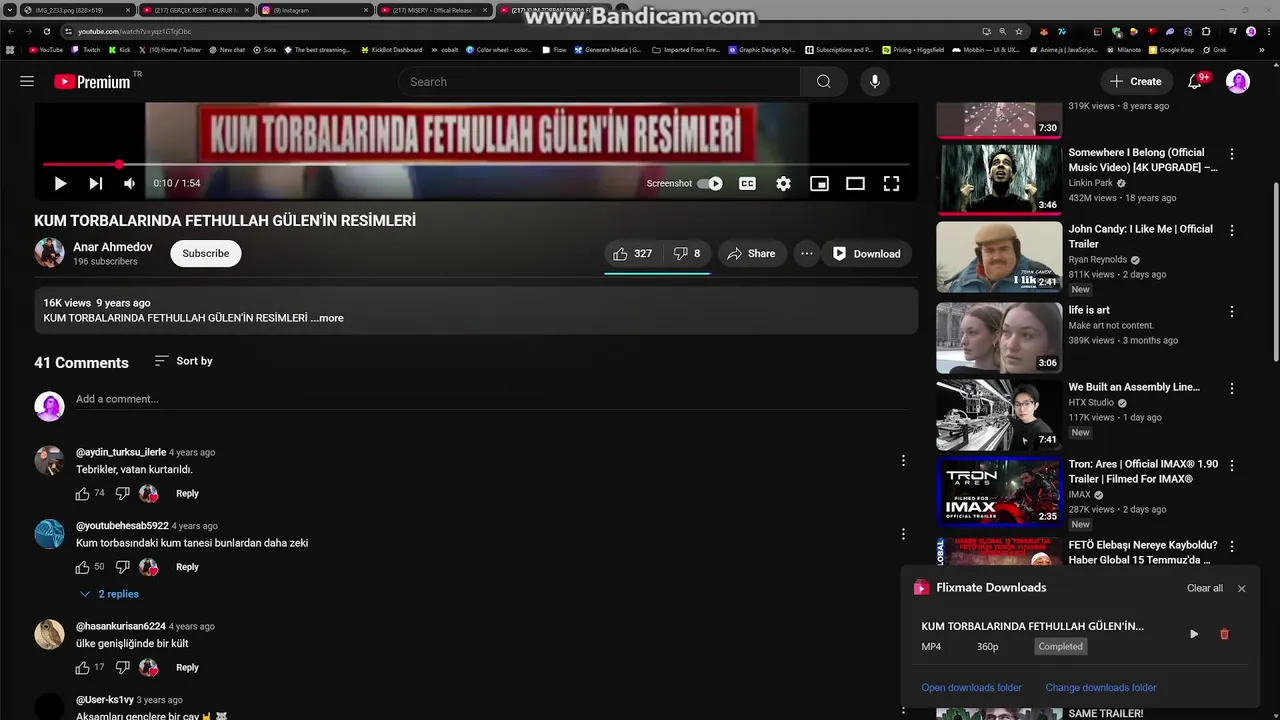Screen dimensions: 1280x720
Task: Open the Twitch bookmark
Action: (x=85, y=50)
